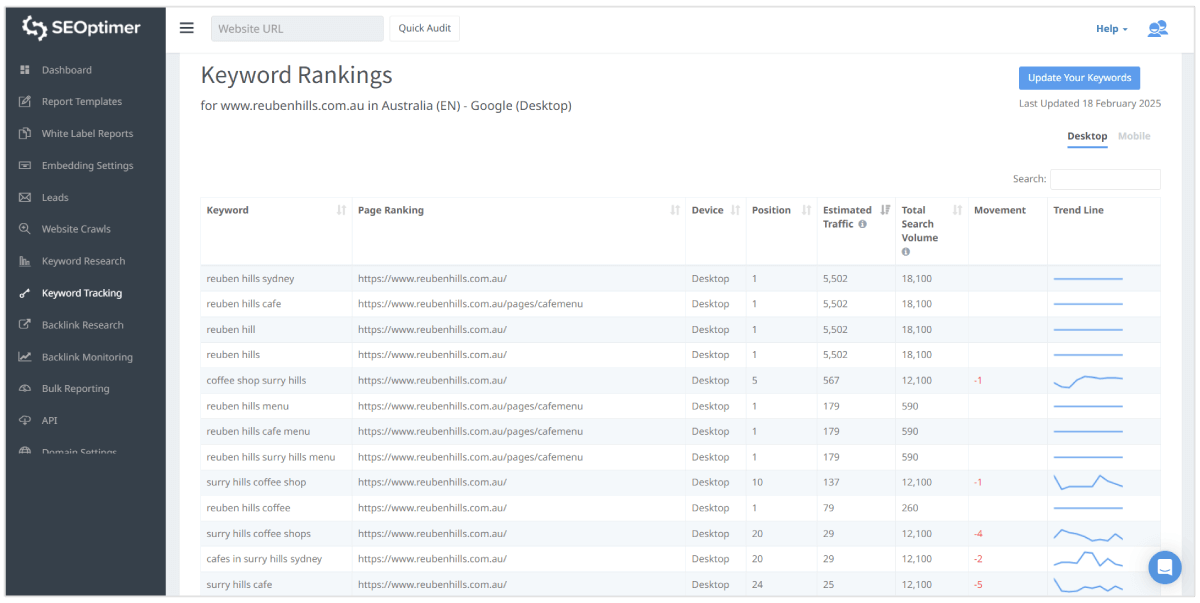
Task: Open Keyword Tracking sidebar icon
Action: coord(25,293)
